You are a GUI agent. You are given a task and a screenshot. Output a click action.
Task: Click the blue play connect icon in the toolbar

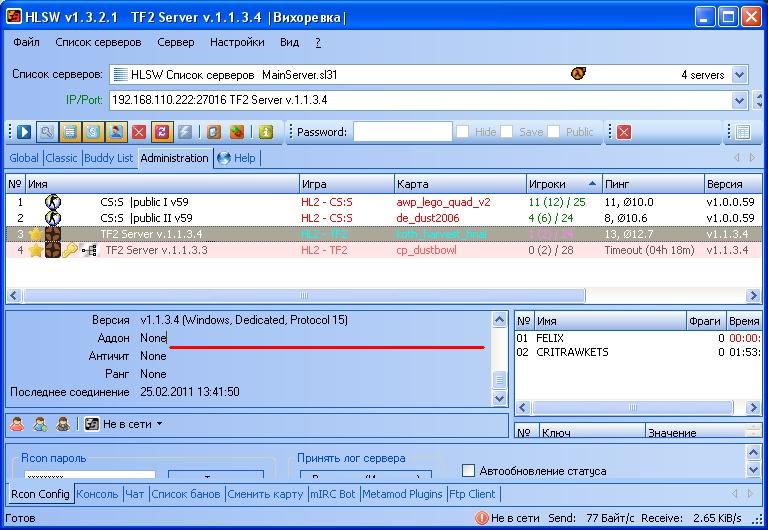pos(24,132)
